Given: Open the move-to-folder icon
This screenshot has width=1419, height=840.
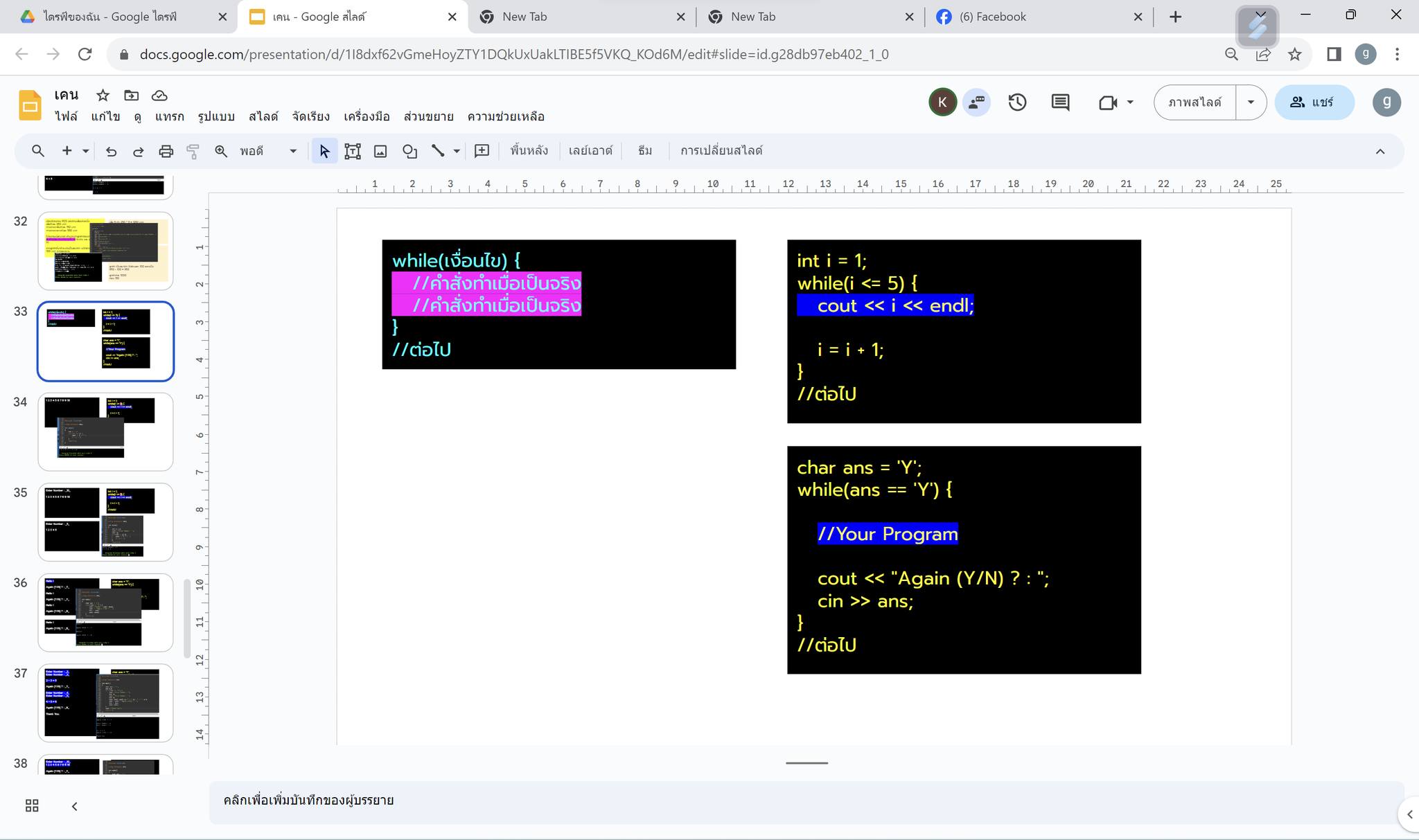Looking at the screenshot, I should click(x=131, y=95).
